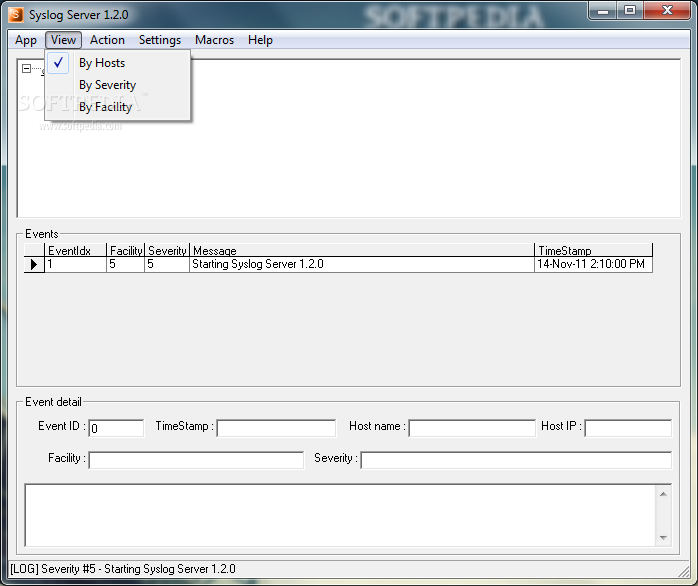Viewport: 698px width, 586px height.
Task: Collapse the root tree node
Action: tap(26, 69)
